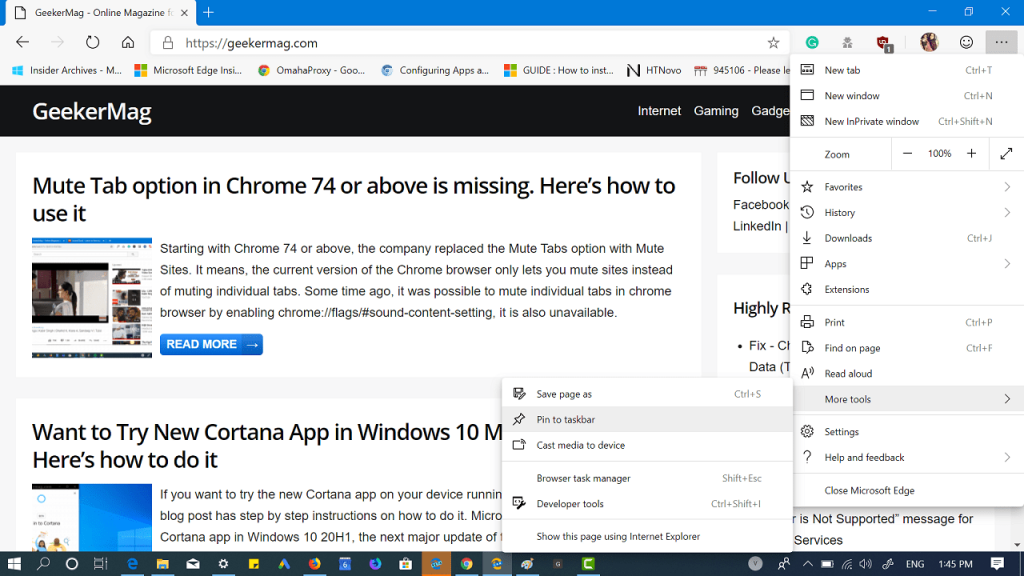Launch File Explorer from the taskbar
The width and height of the screenshot is (1024, 576).
pyautogui.click(x=163, y=564)
